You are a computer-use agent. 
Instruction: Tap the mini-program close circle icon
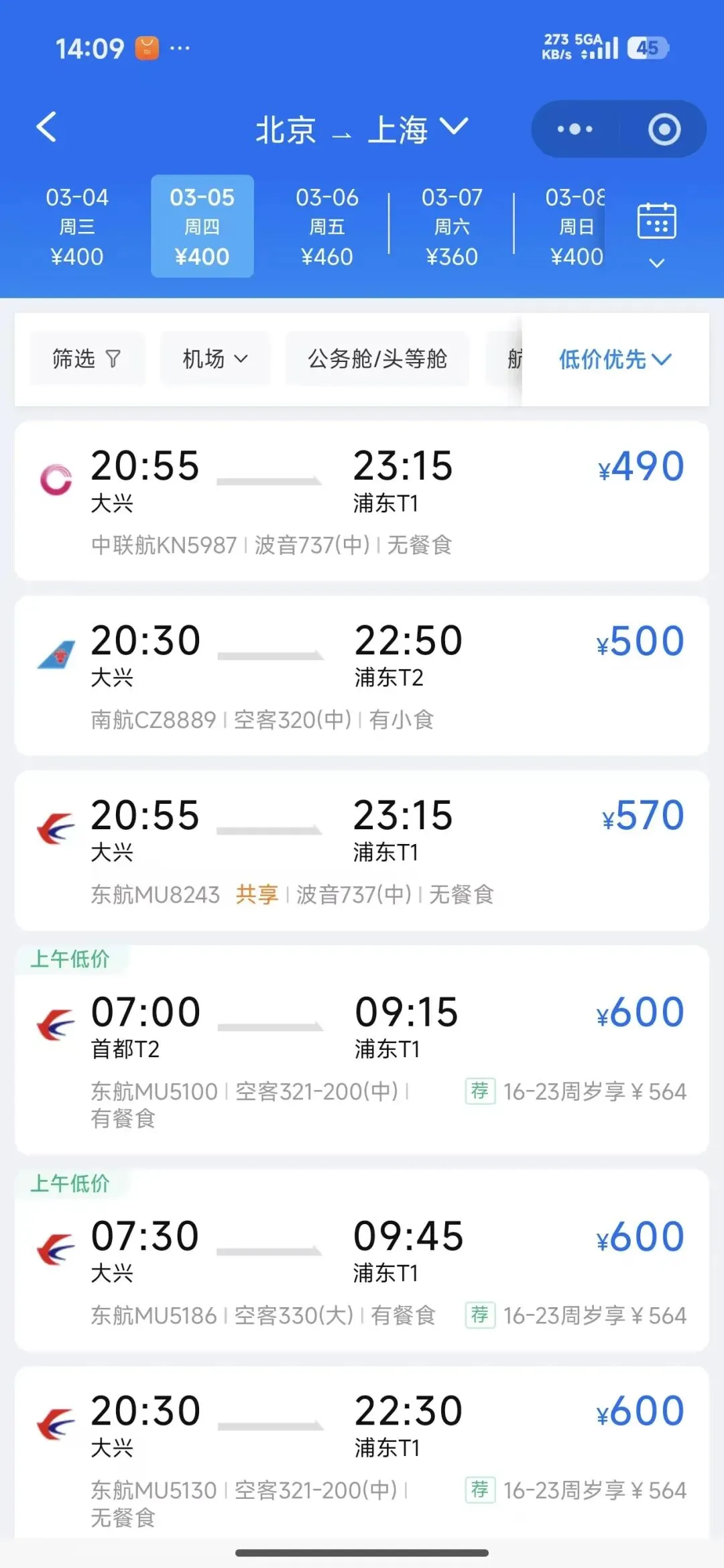coord(664,129)
